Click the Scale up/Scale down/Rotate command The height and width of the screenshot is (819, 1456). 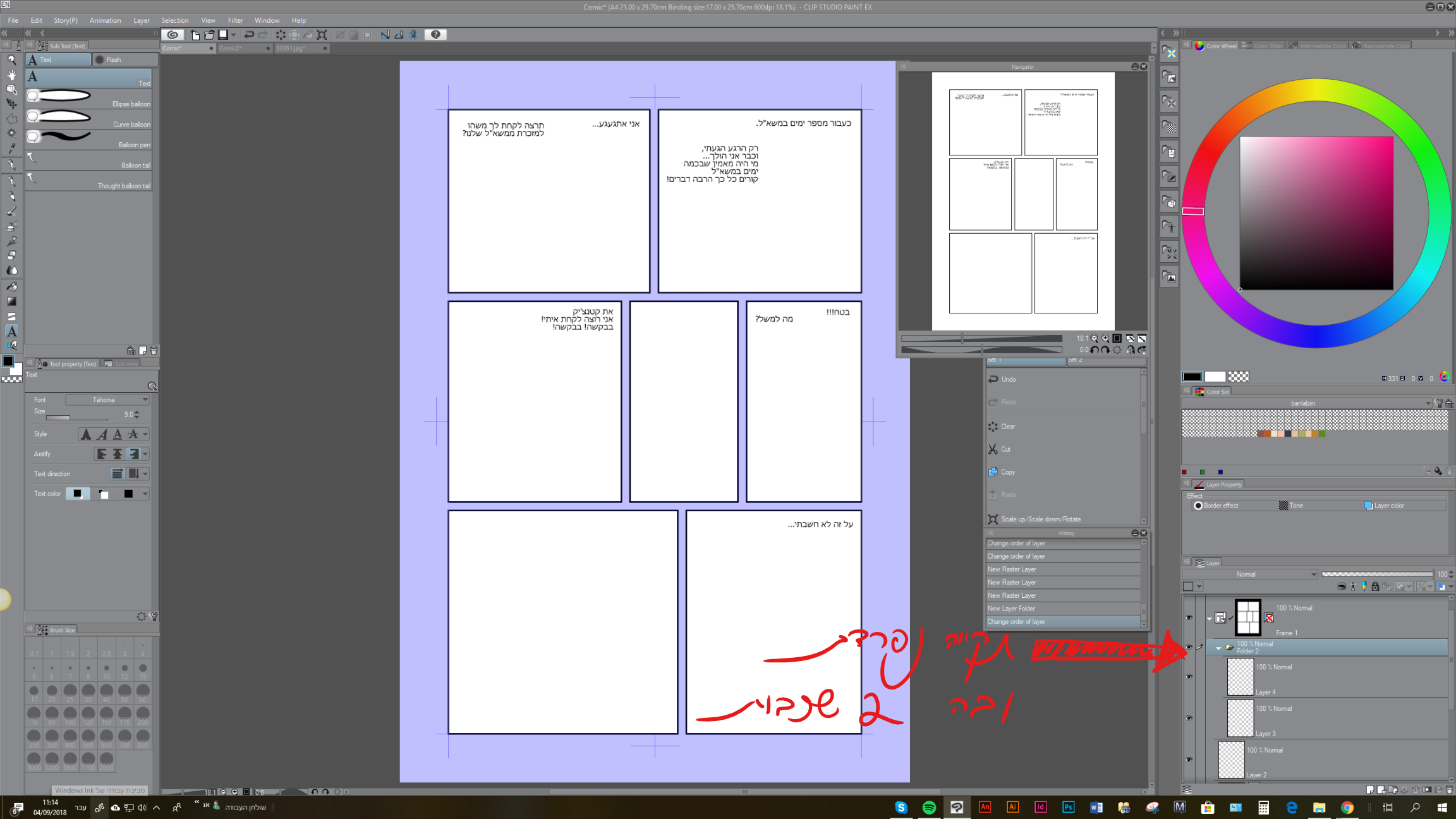pos(1040,519)
